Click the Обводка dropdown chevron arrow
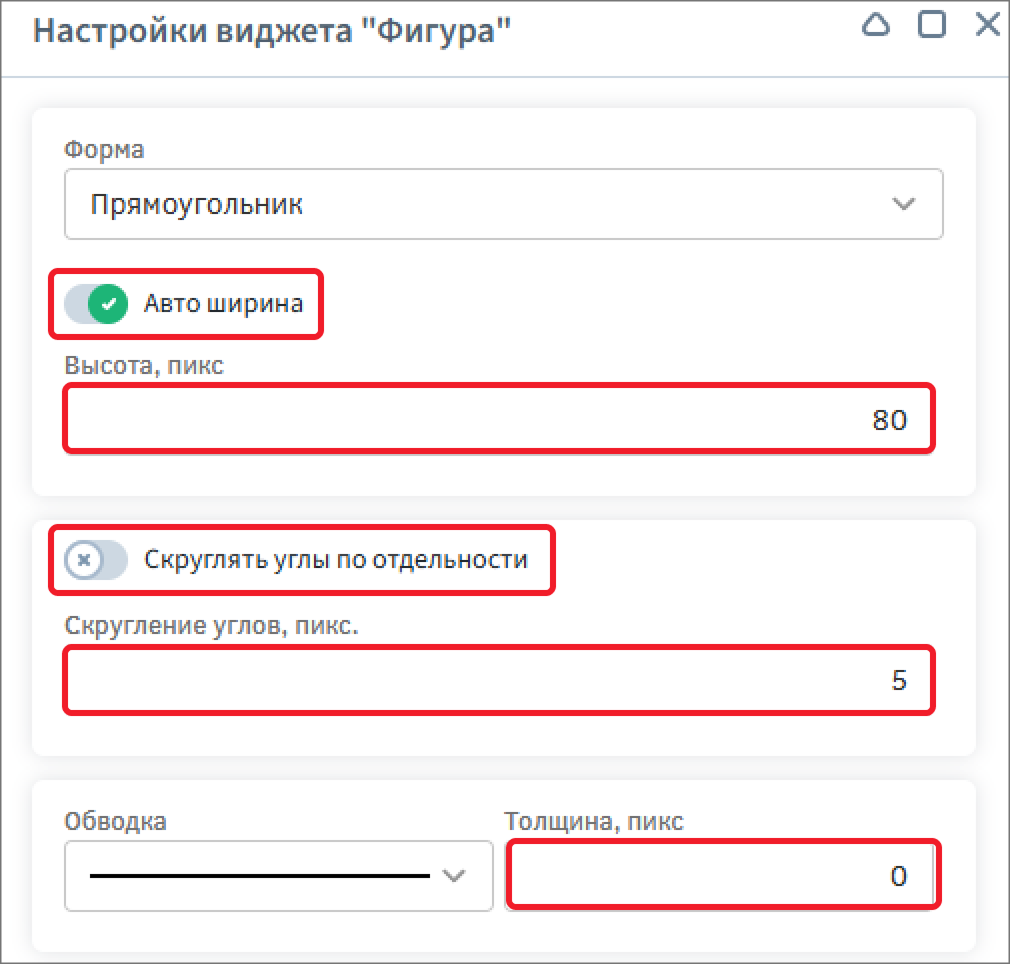Image resolution: width=1010 pixels, height=964 pixels. [454, 876]
